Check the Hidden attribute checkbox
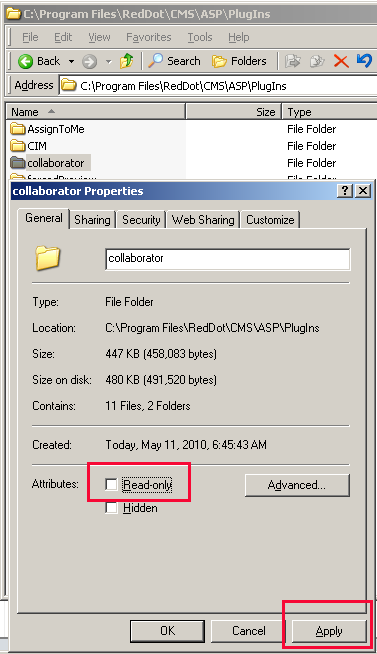The image size is (377, 654). pyautogui.click(x=111, y=508)
